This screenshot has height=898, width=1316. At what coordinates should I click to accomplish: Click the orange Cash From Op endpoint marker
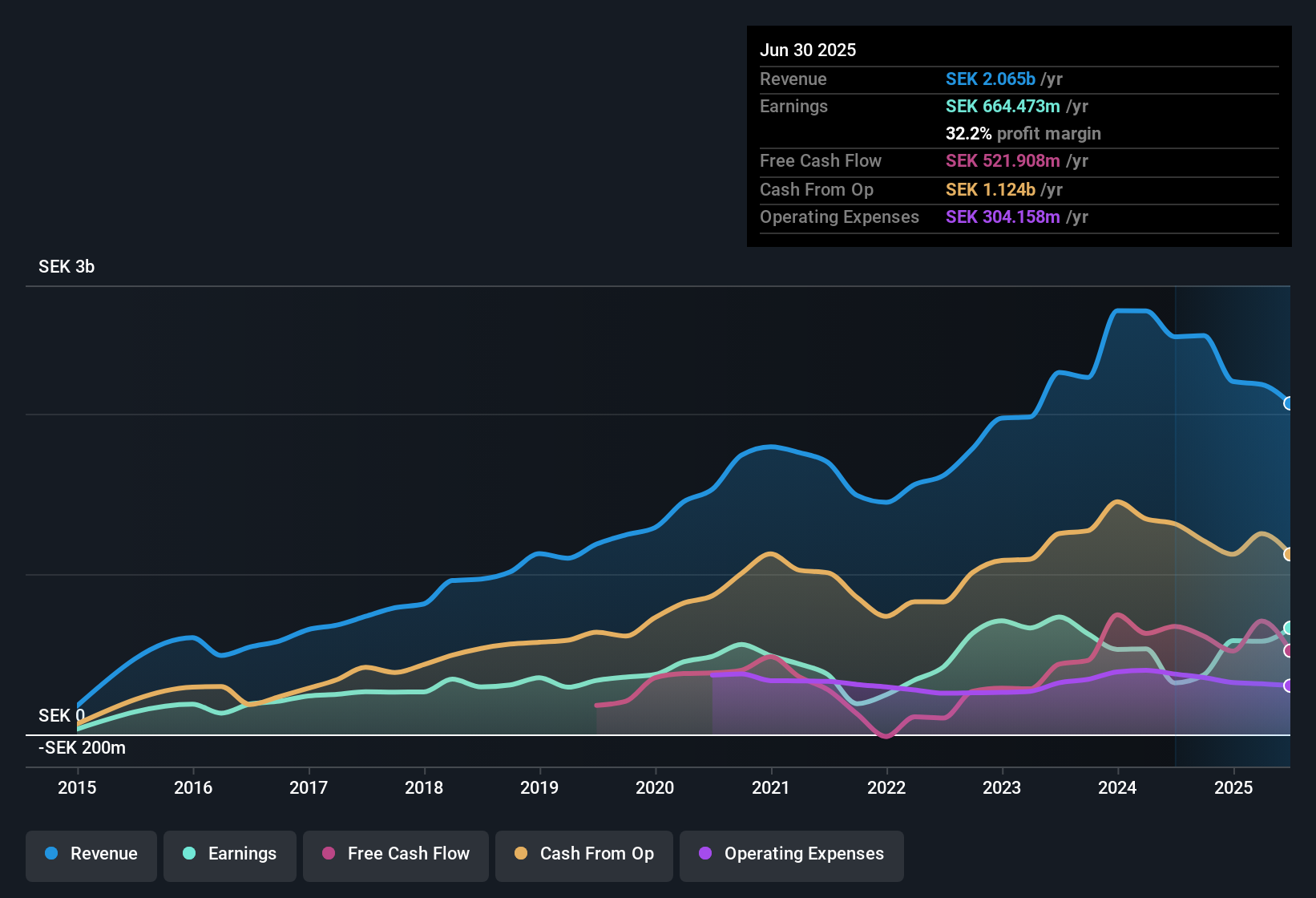(1288, 553)
